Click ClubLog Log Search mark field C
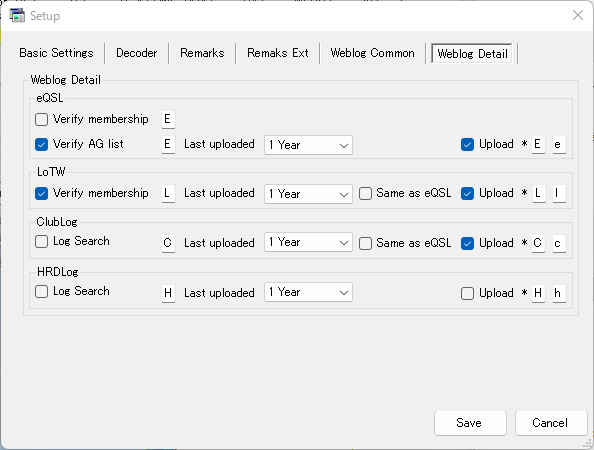Viewport: 594px width, 450px height. click(x=168, y=243)
